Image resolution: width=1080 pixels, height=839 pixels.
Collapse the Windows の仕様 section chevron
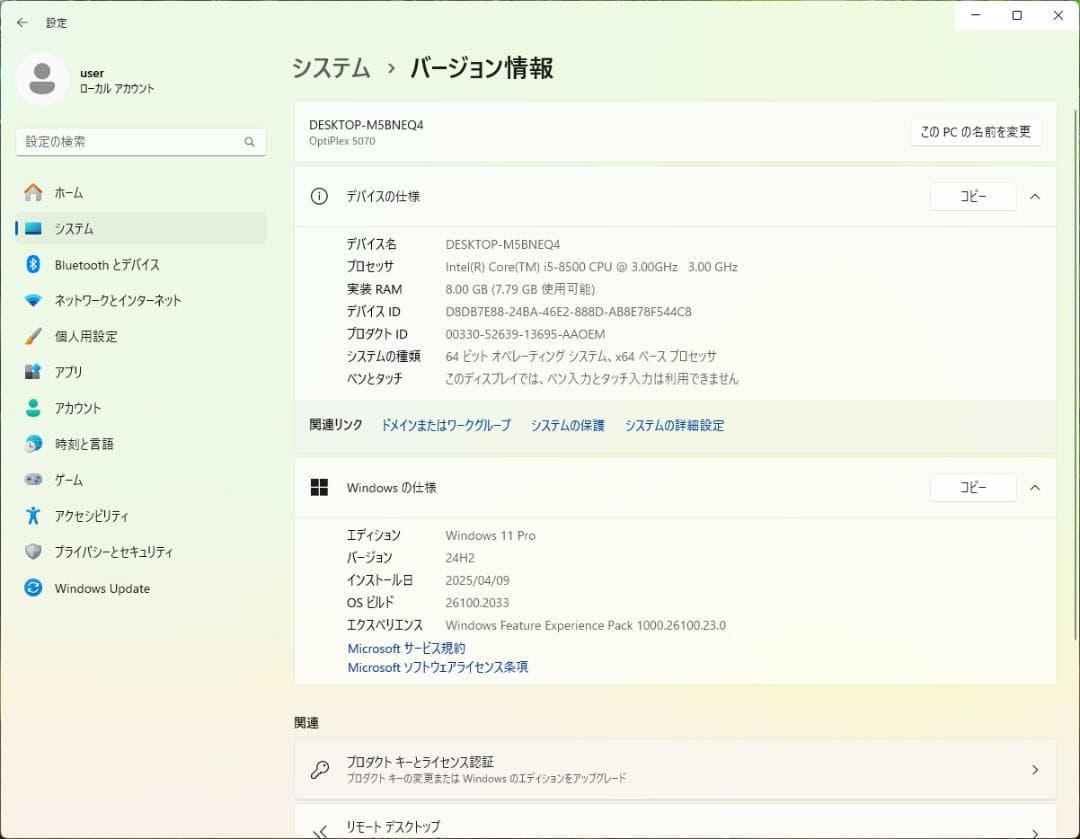point(1035,488)
